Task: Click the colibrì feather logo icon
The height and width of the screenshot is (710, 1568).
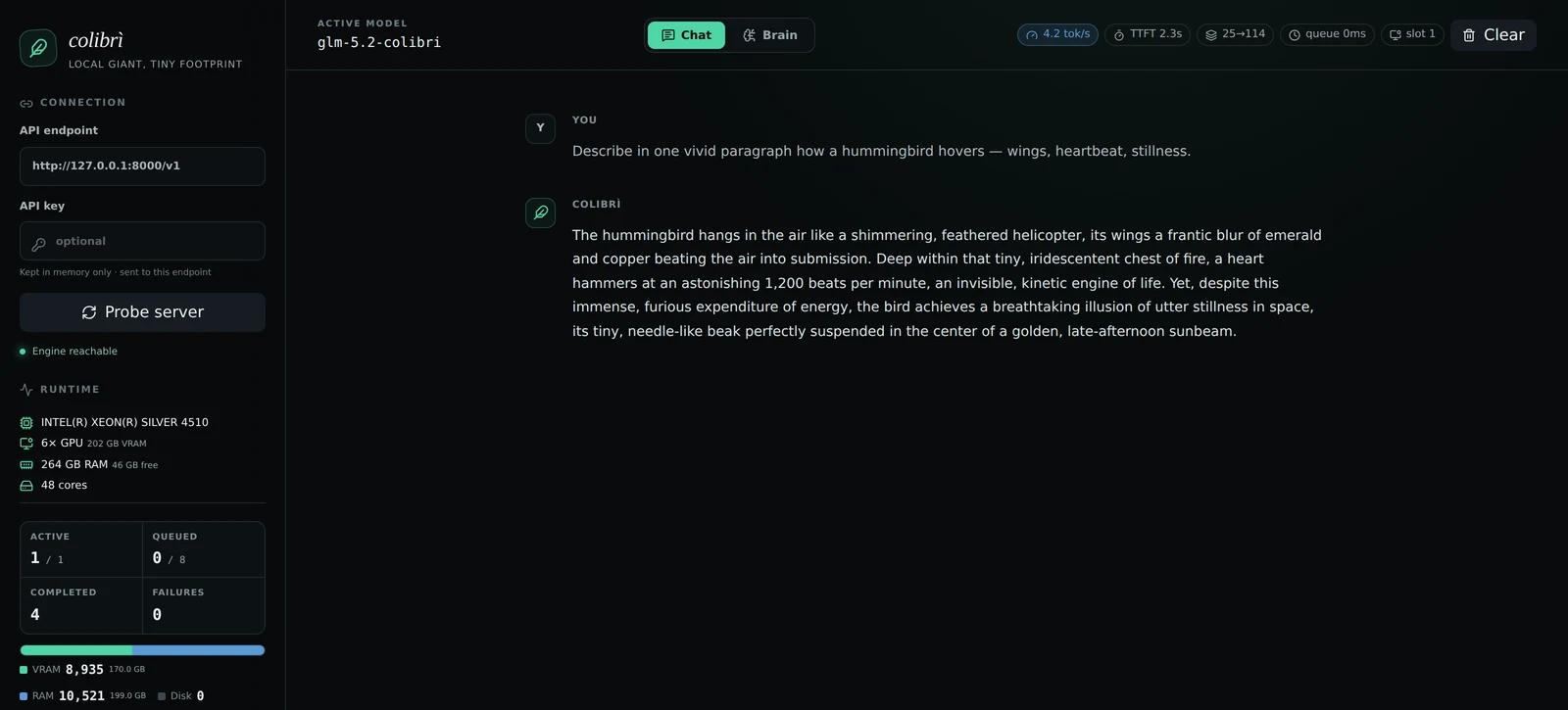Action: (38, 48)
